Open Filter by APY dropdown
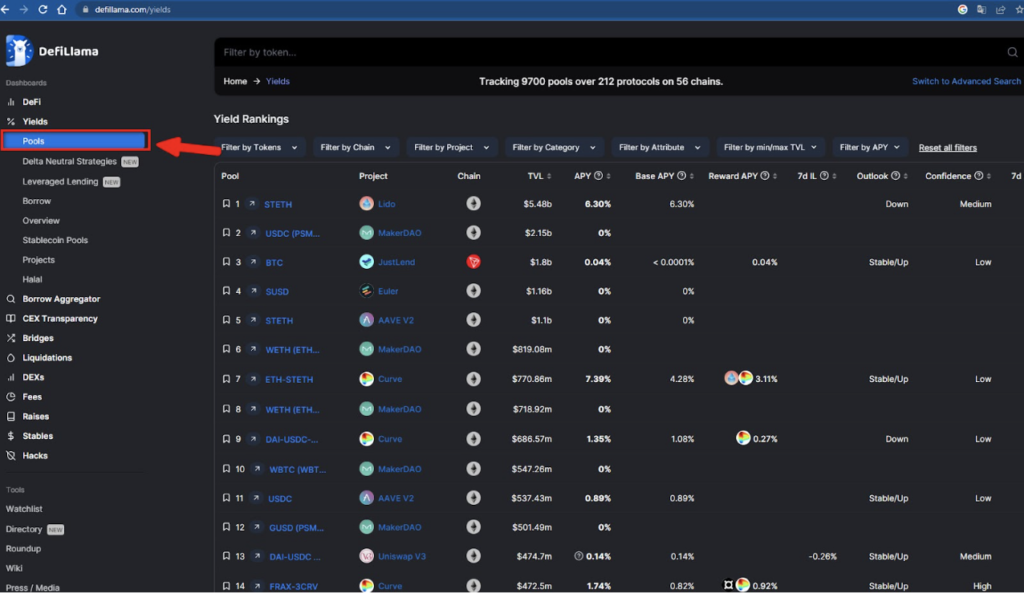 869,148
